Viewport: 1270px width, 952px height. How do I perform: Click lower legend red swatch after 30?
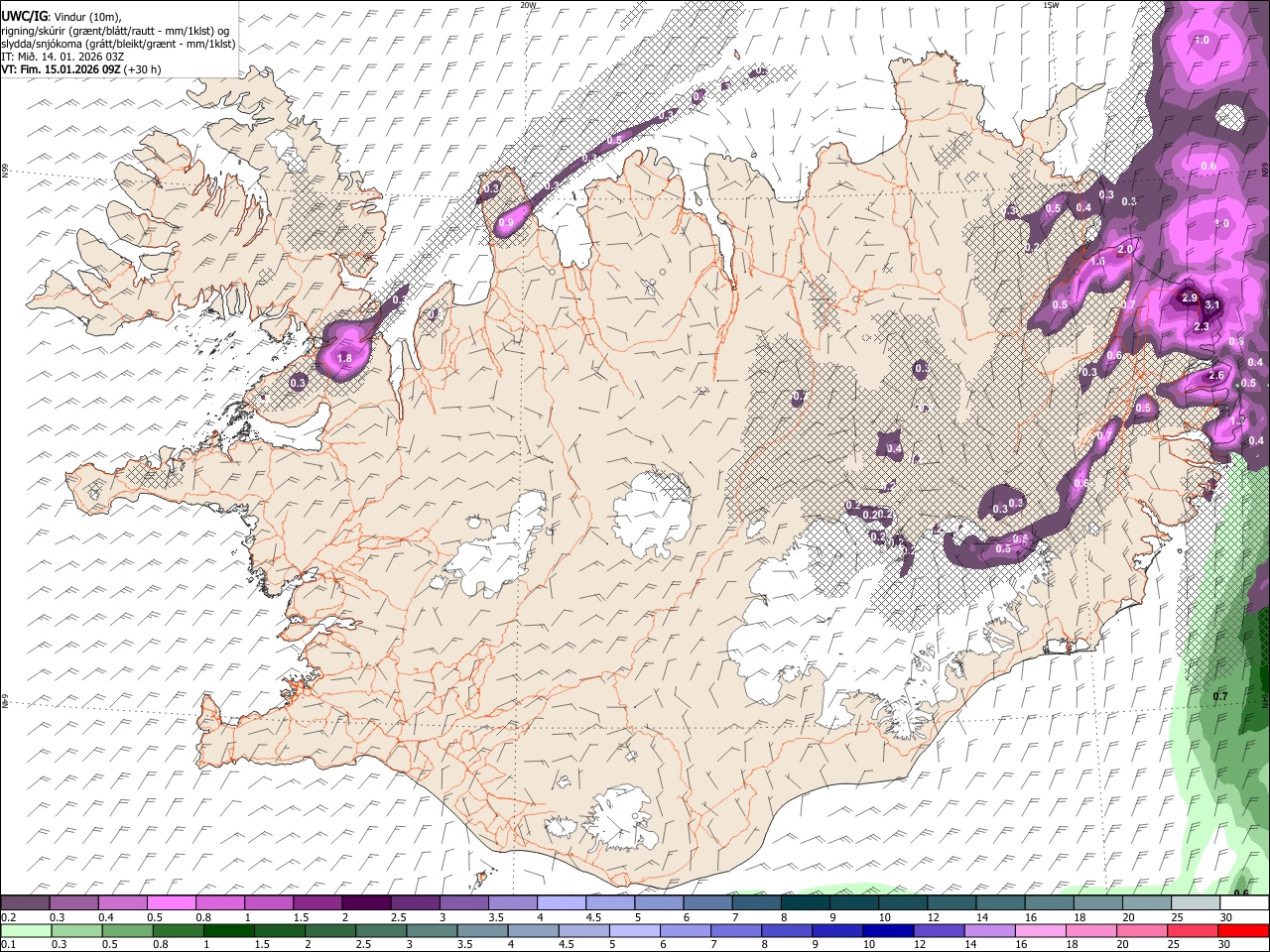click(x=1241, y=931)
